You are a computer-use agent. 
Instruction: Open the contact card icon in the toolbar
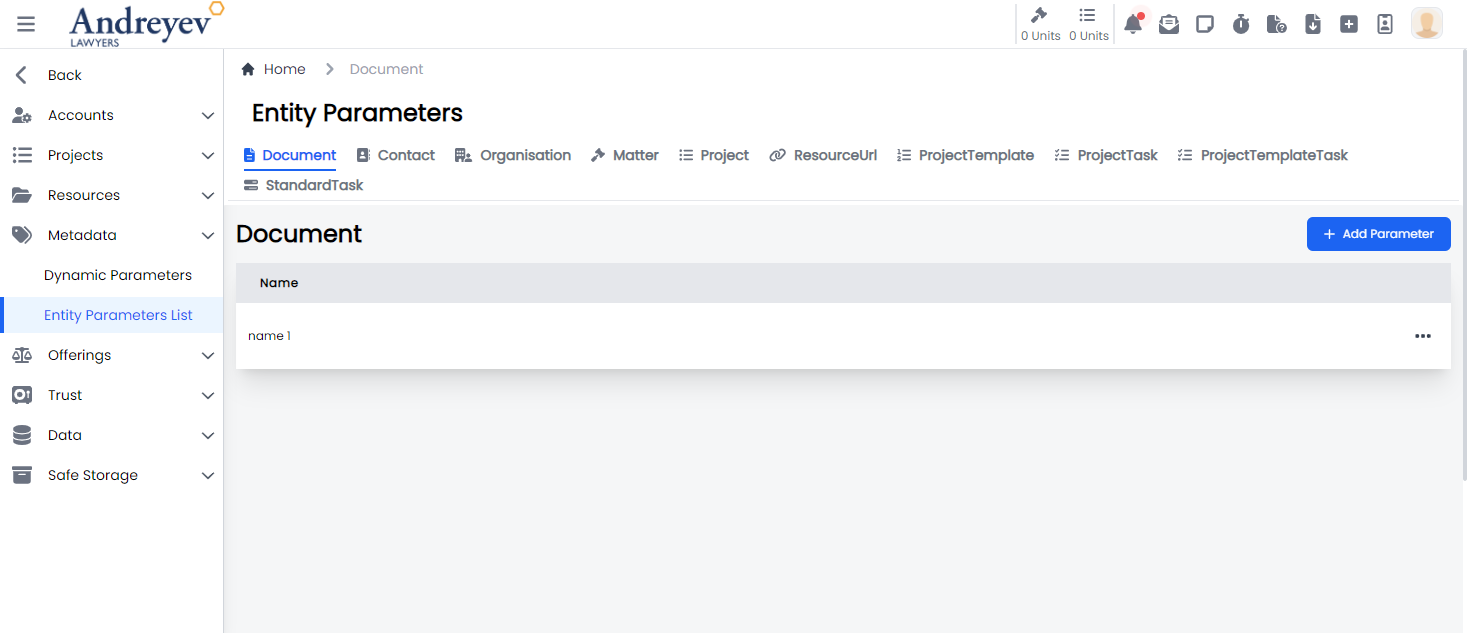(1385, 23)
